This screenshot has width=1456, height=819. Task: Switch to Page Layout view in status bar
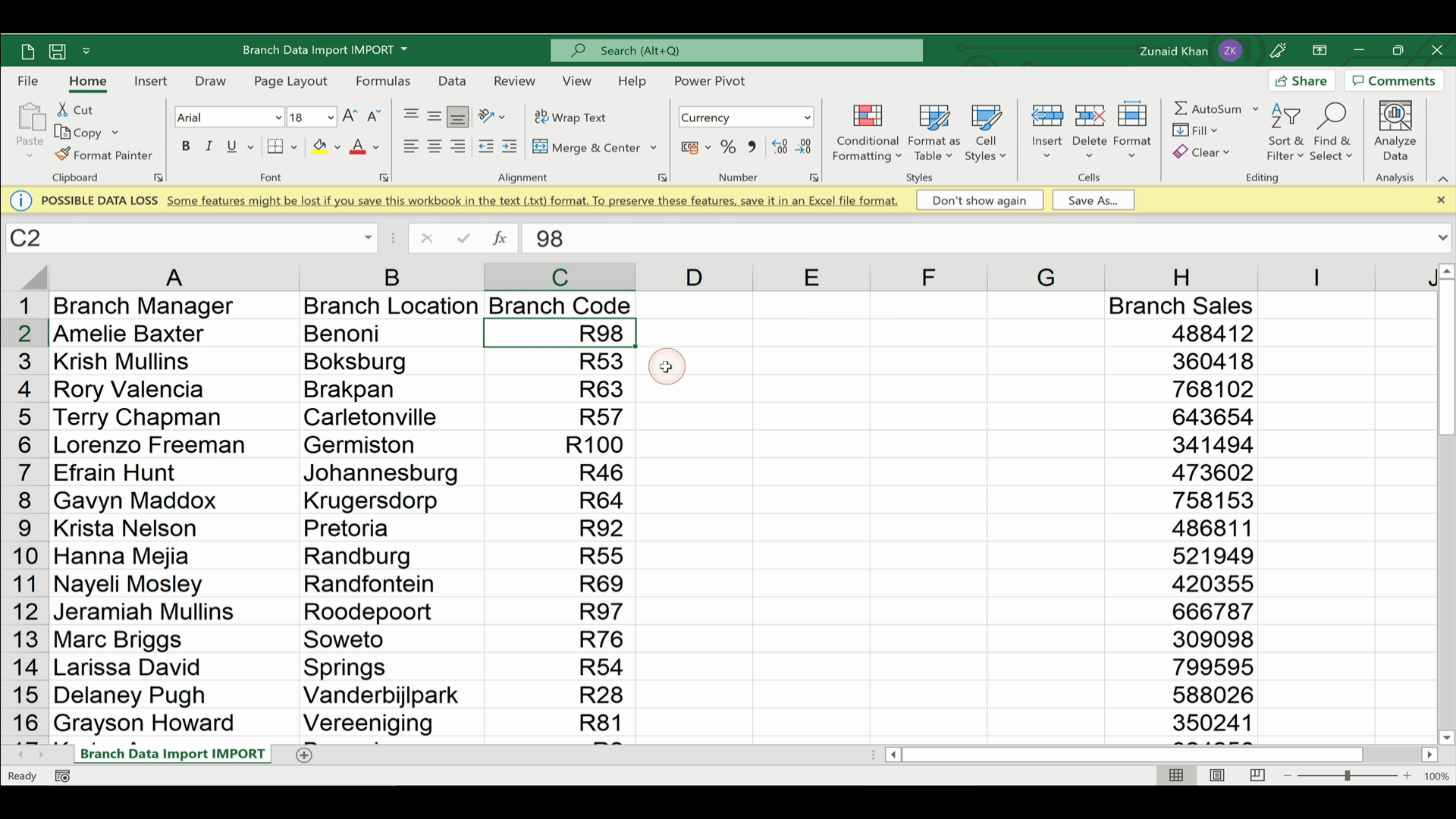(1217, 775)
